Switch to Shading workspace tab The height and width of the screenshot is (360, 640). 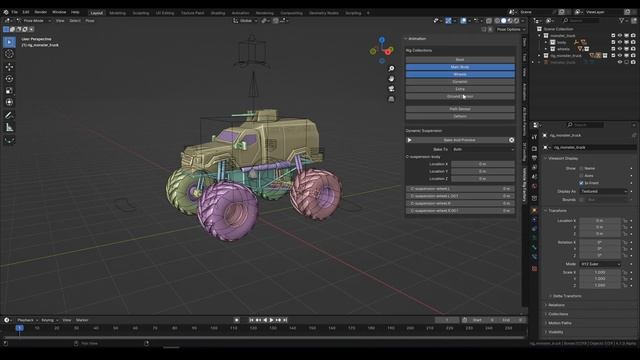218,13
